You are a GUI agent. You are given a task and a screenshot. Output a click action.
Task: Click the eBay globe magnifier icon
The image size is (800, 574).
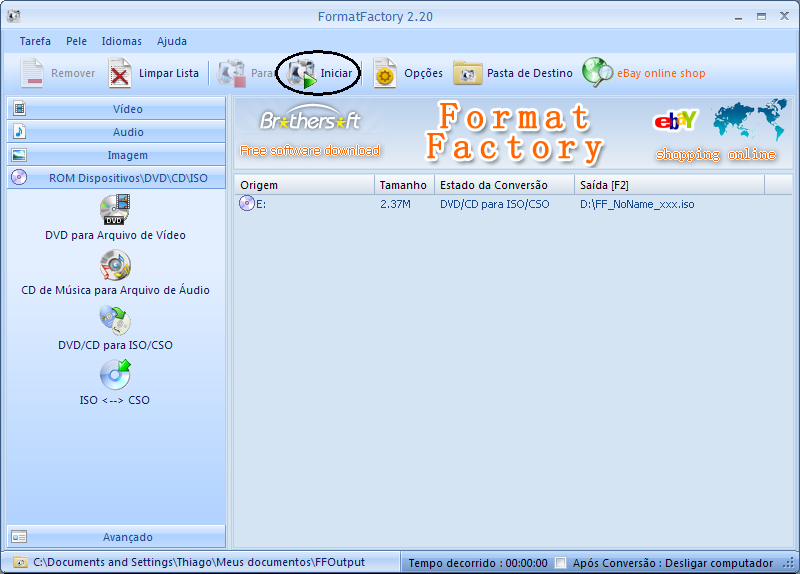(x=597, y=72)
